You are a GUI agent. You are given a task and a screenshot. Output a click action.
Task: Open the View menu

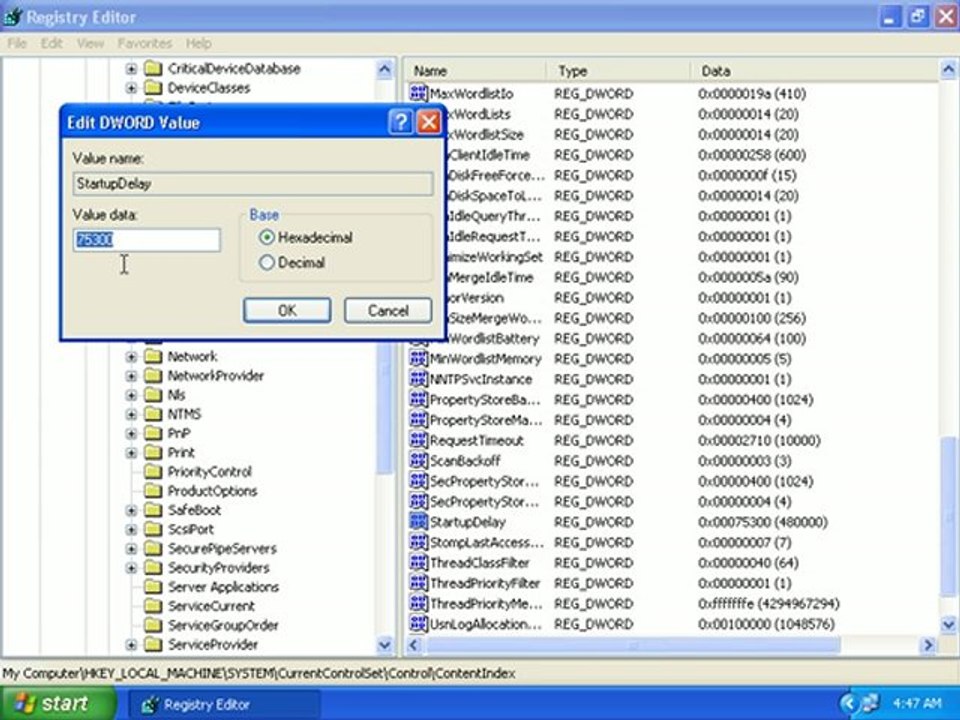[x=90, y=43]
